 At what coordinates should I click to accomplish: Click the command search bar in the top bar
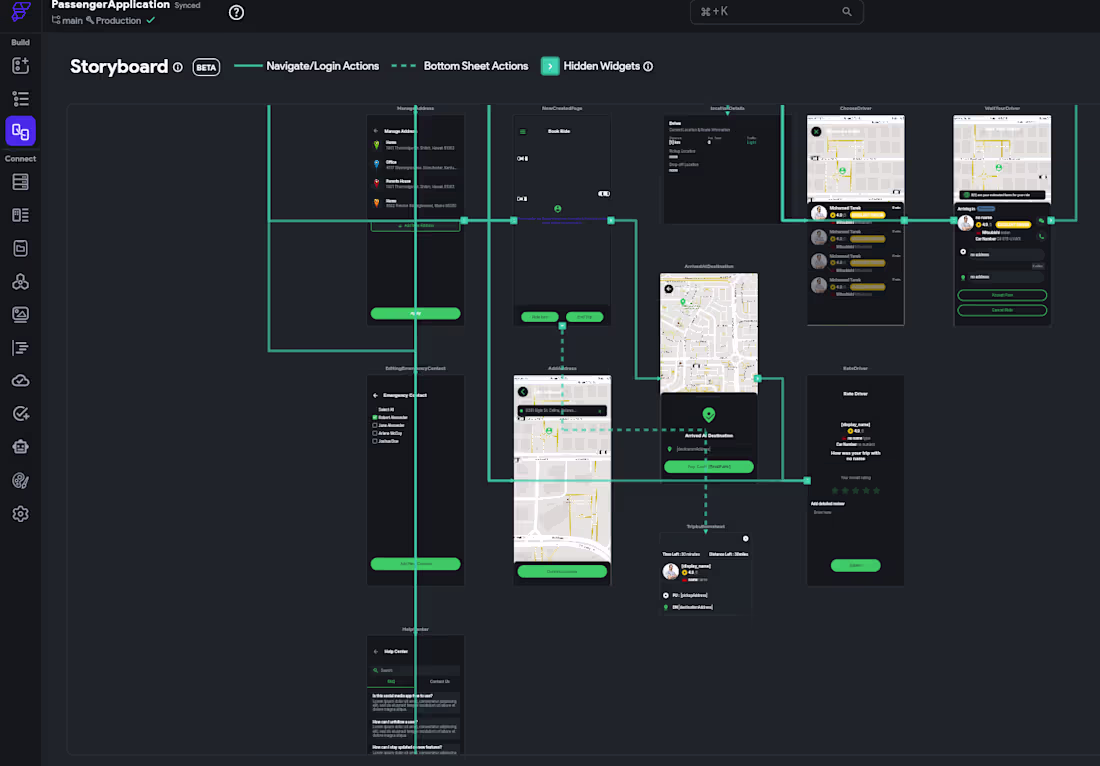(777, 12)
